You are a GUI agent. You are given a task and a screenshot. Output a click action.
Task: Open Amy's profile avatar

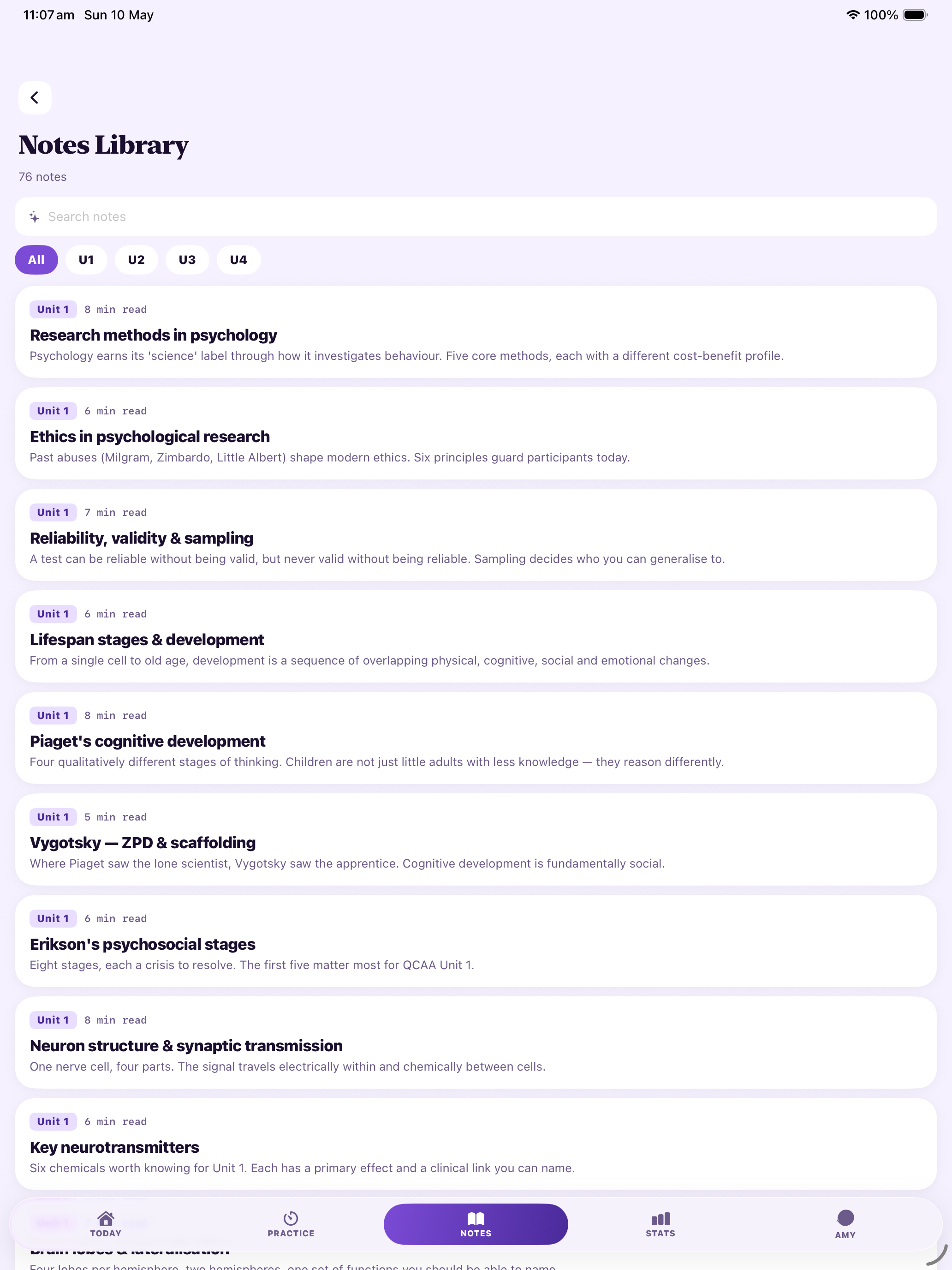[845, 1217]
